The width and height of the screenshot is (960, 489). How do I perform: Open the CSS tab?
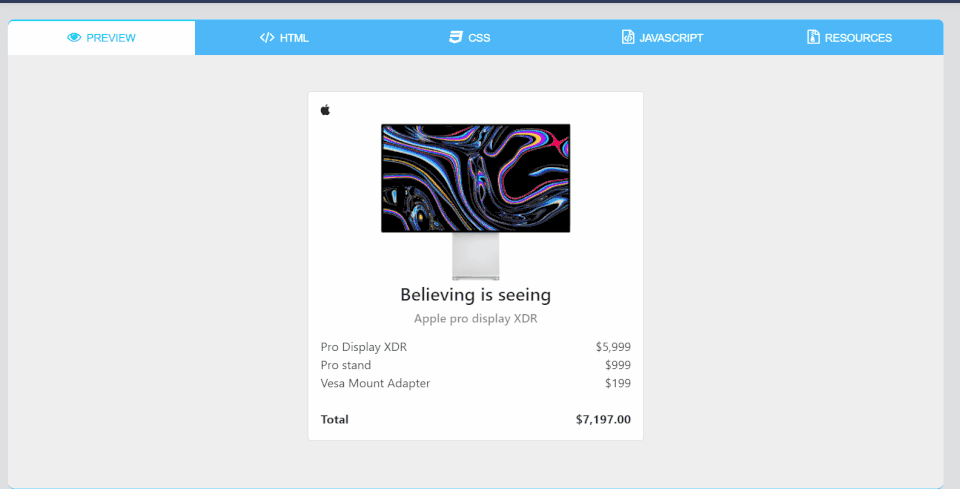click(478, 38)
